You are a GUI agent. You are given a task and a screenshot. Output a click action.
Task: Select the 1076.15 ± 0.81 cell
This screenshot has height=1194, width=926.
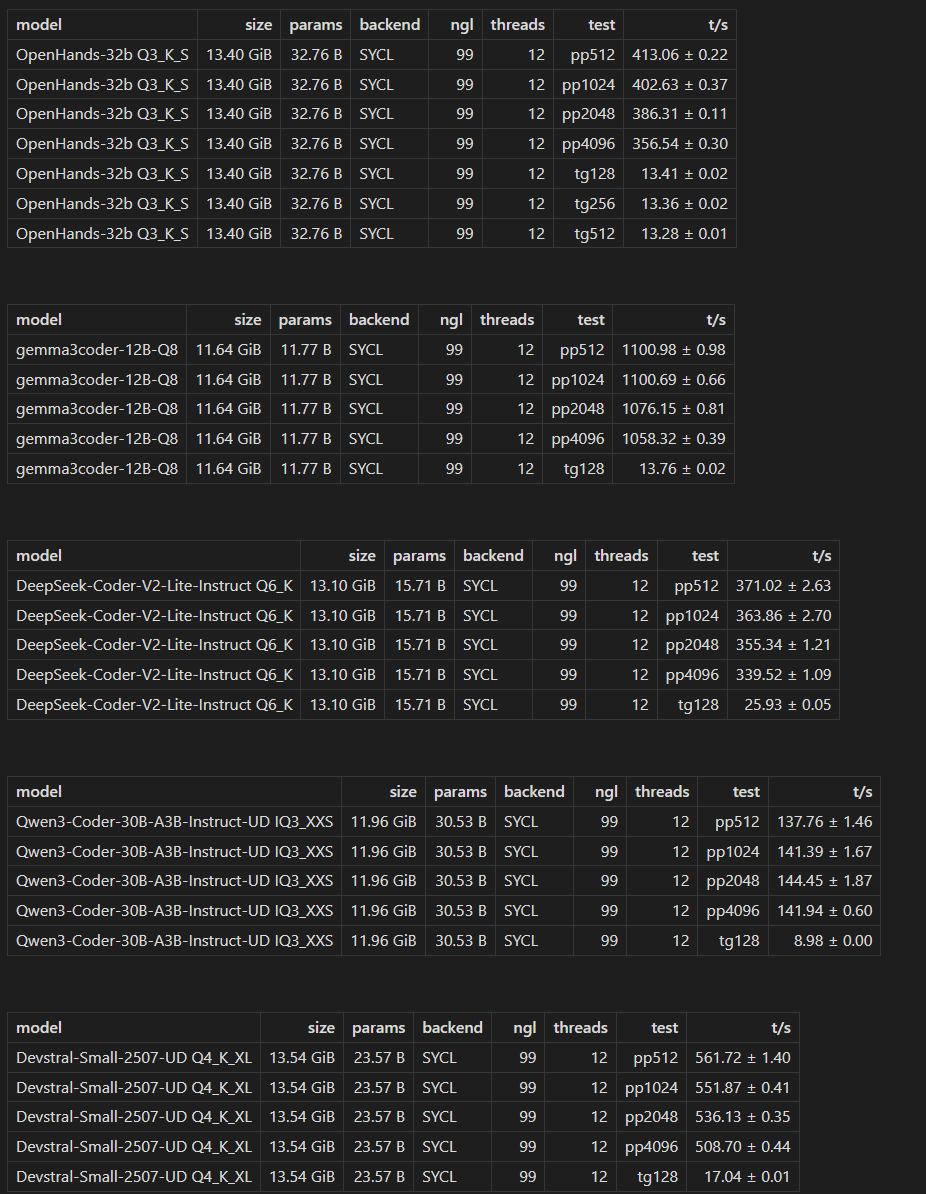click(673, 409)
